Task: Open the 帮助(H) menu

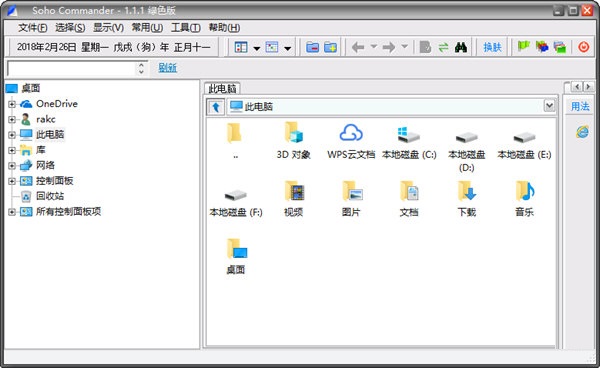Action: pyautogui.click(x=224, y=28)
